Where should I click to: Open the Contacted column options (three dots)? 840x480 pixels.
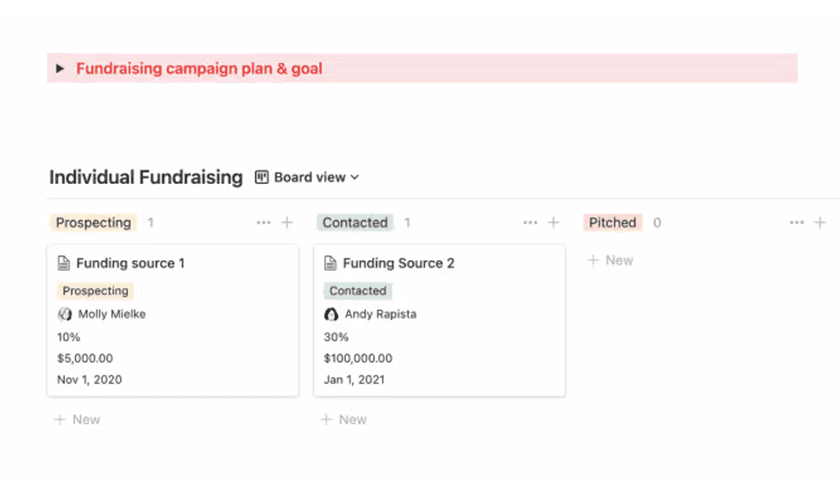(x=530, y=223)
